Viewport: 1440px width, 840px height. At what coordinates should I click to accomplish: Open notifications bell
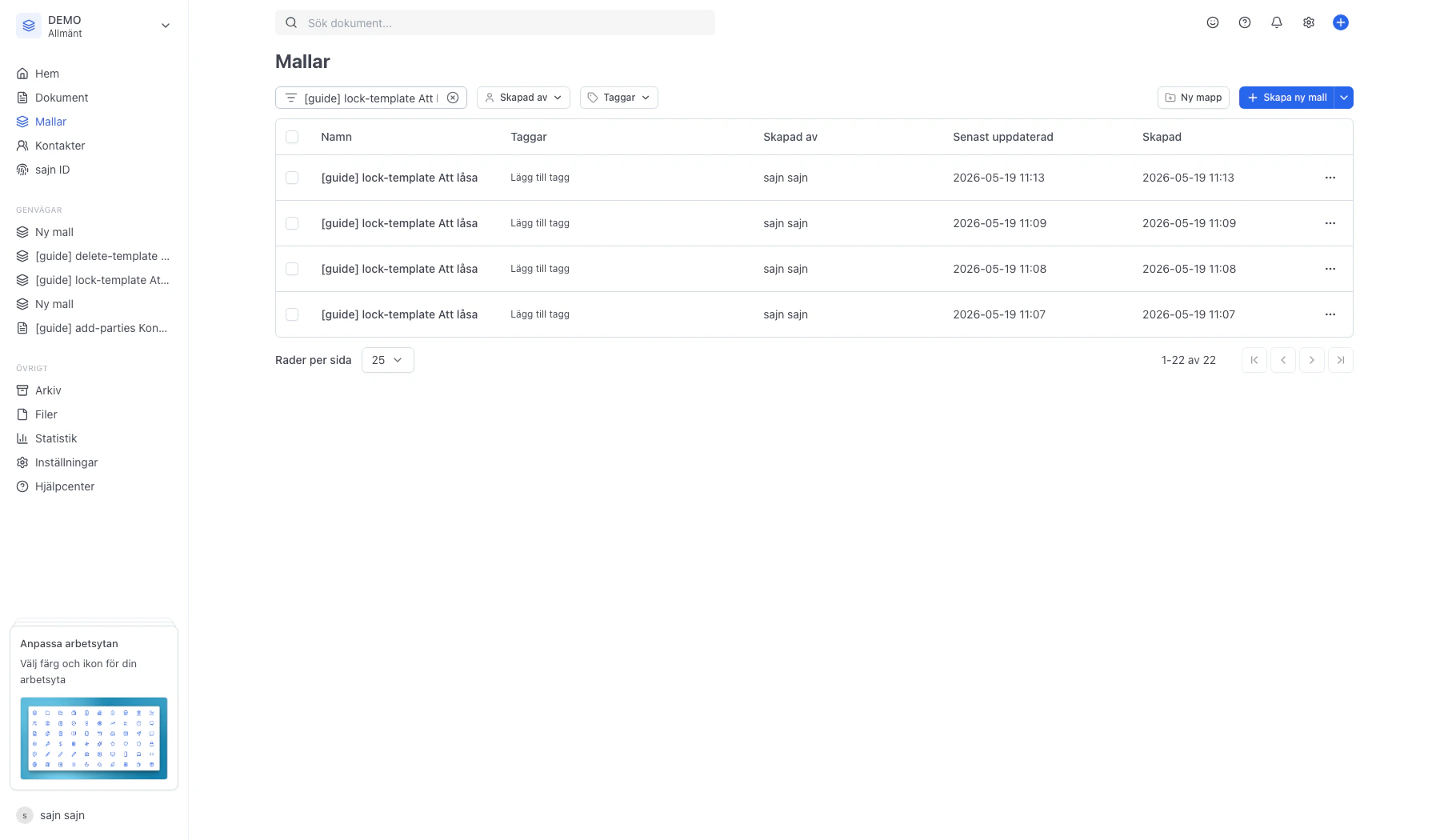(1277, 22)
